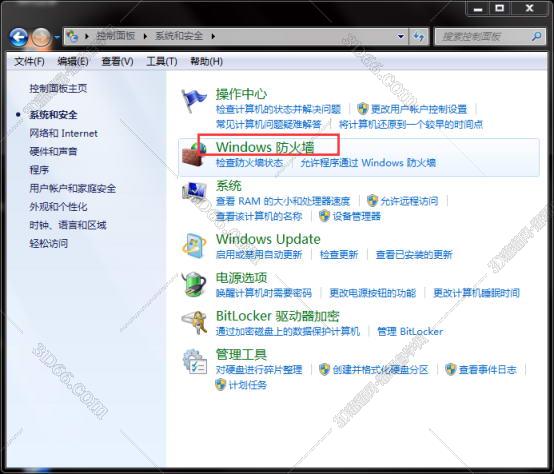Image resolution: width=554 pixels, height=474 pixels.
Task: Click 检查防火墙状态 link
Action: (249, 163)
